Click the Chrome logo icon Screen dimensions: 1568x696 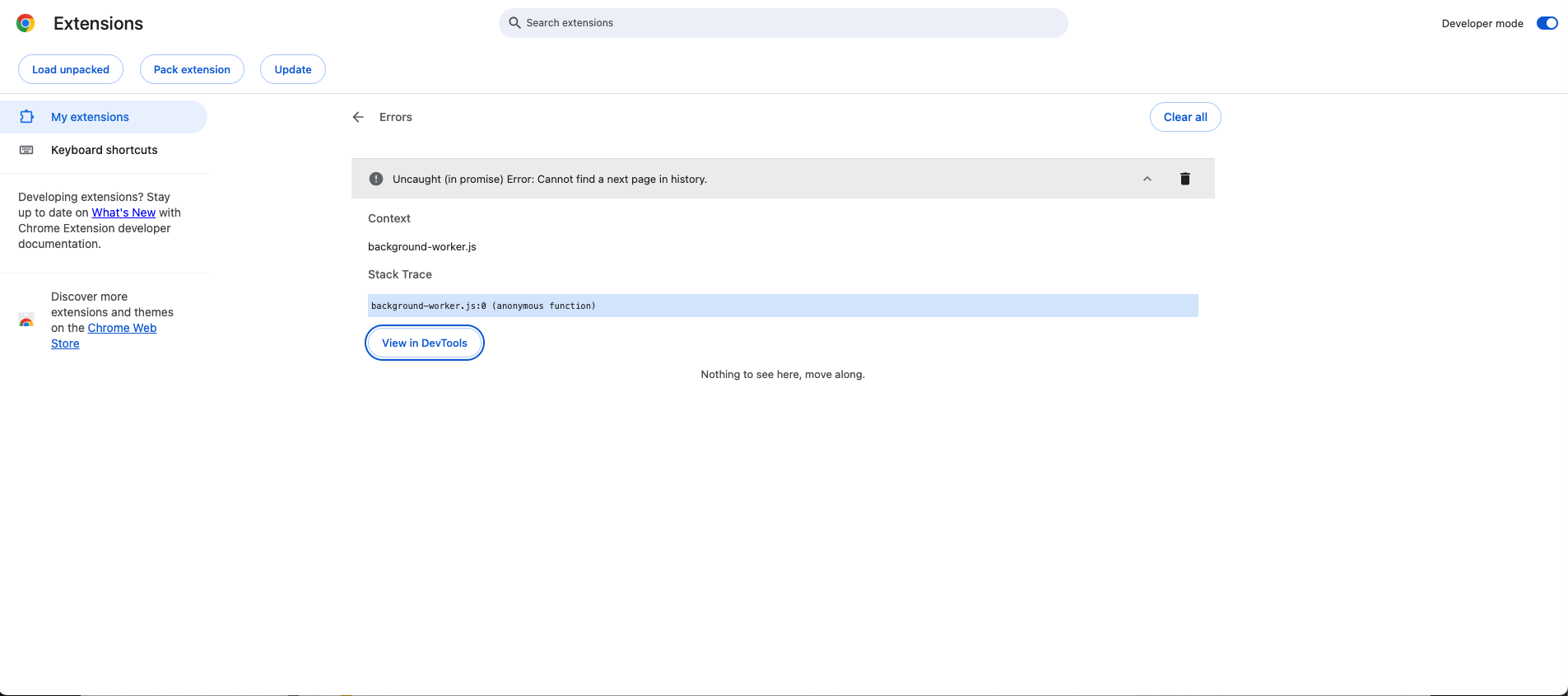tap(26, 23)
